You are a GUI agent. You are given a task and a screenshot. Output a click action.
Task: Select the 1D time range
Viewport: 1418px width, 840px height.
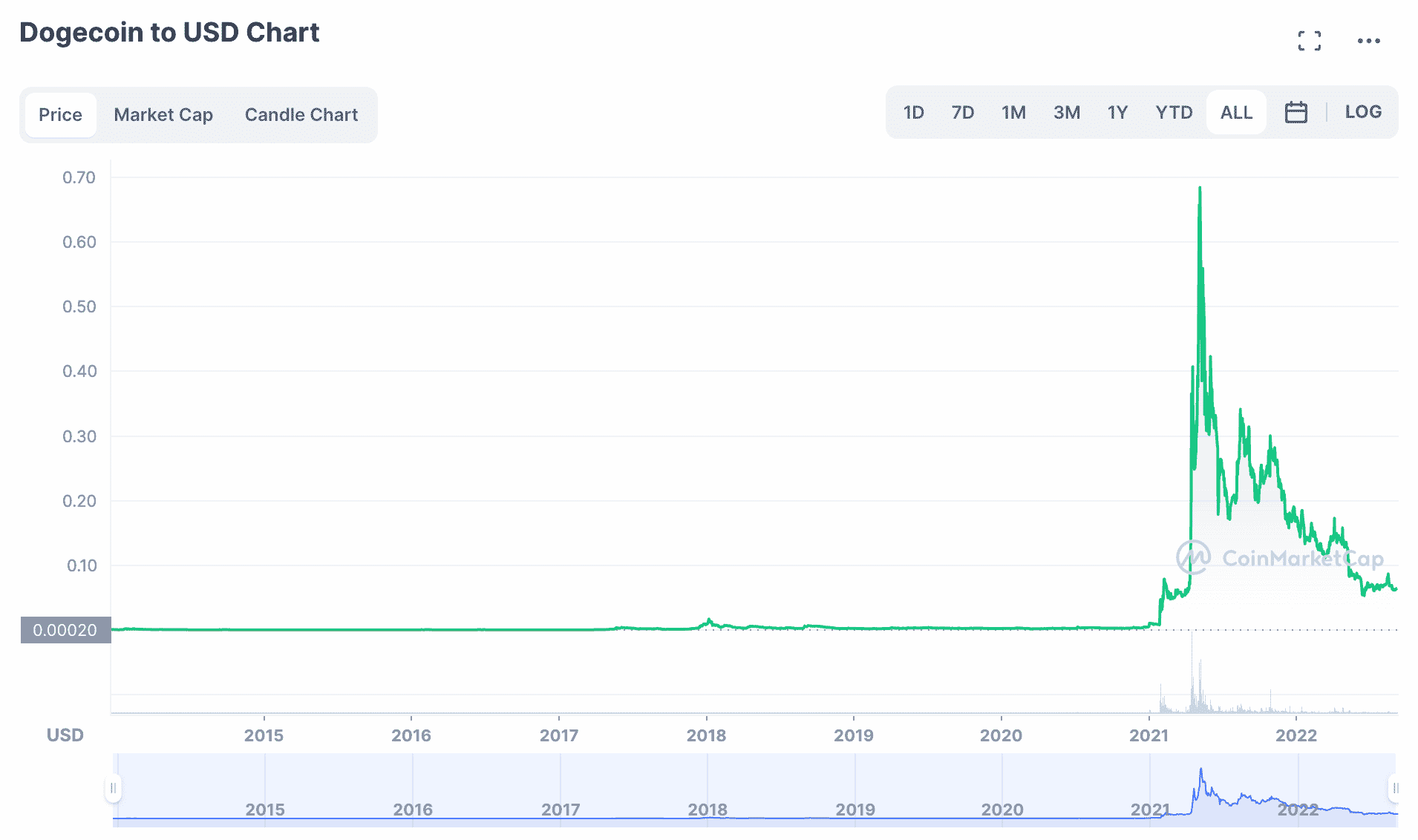tap(913, 112)
